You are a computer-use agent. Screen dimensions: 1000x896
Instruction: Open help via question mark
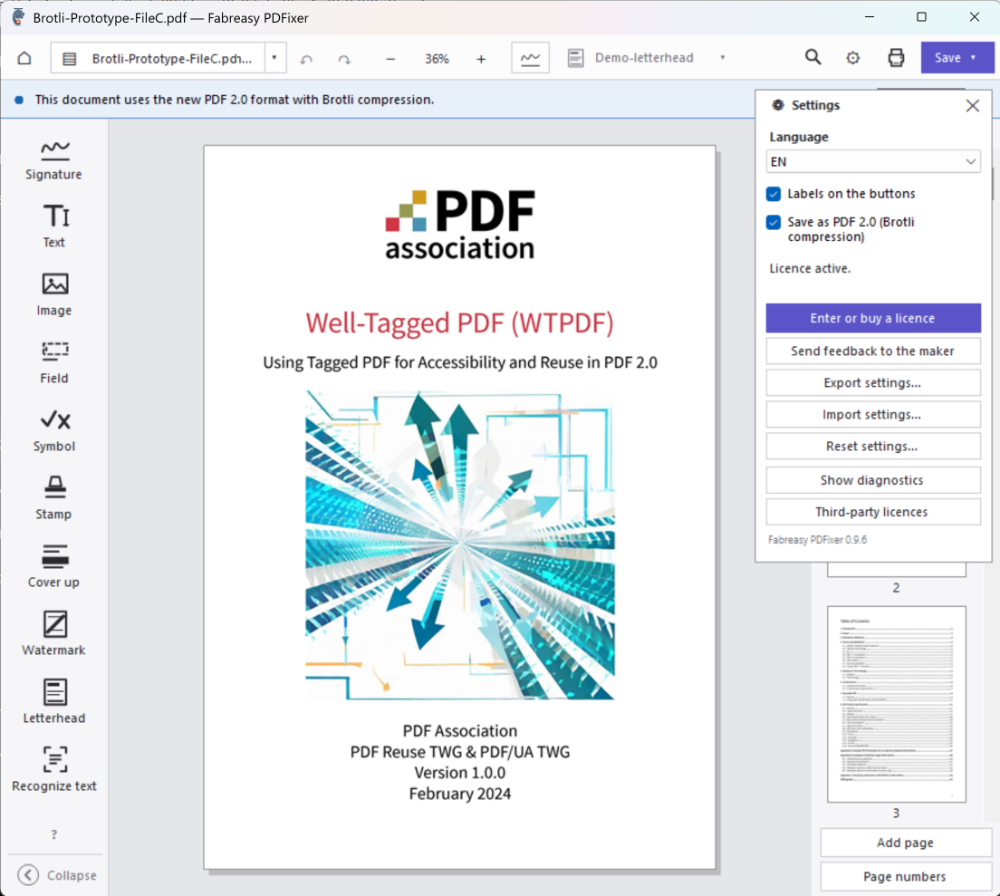54,834
